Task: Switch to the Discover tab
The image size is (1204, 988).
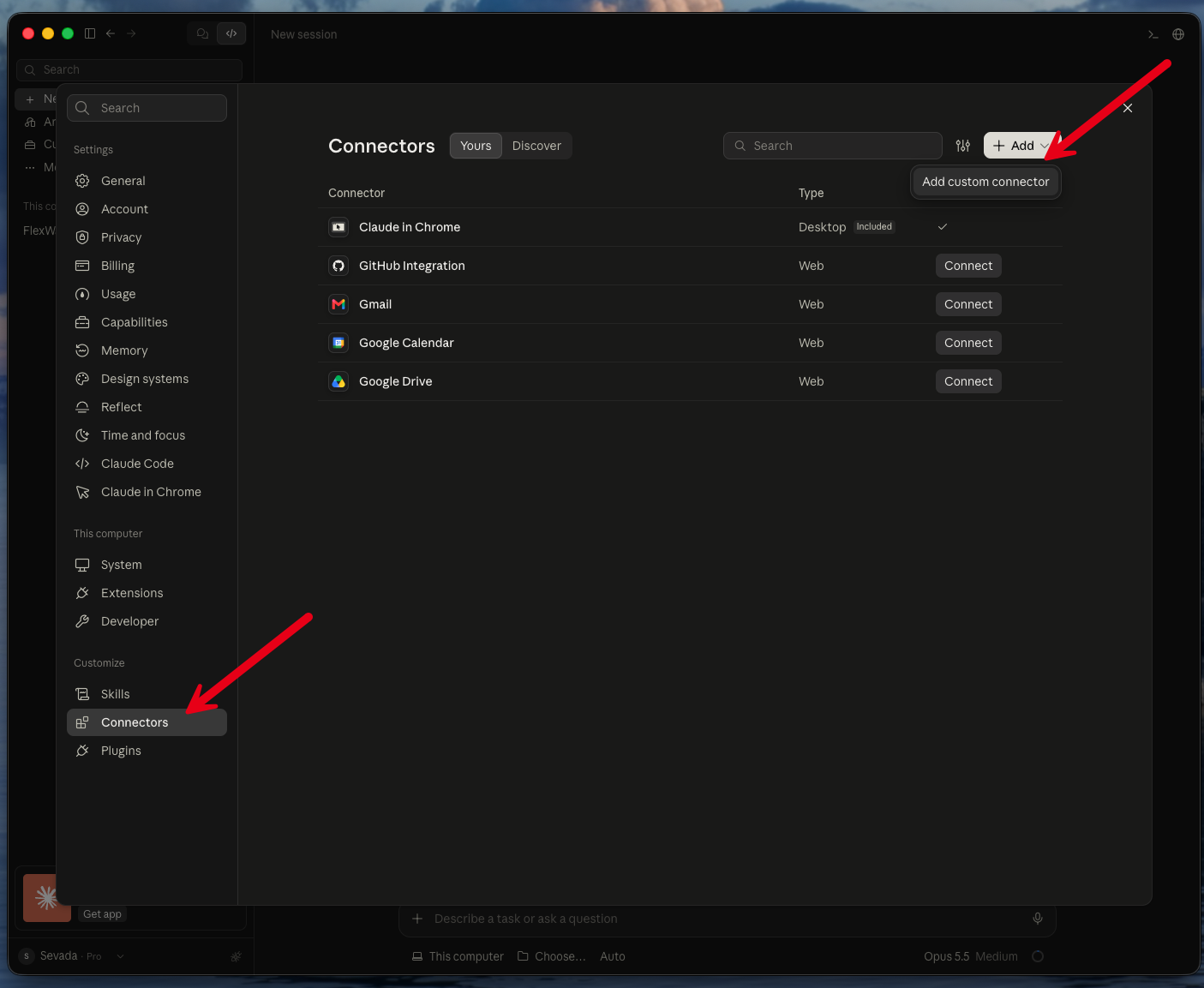Action: pyautogui.click(x=536, y=146)
